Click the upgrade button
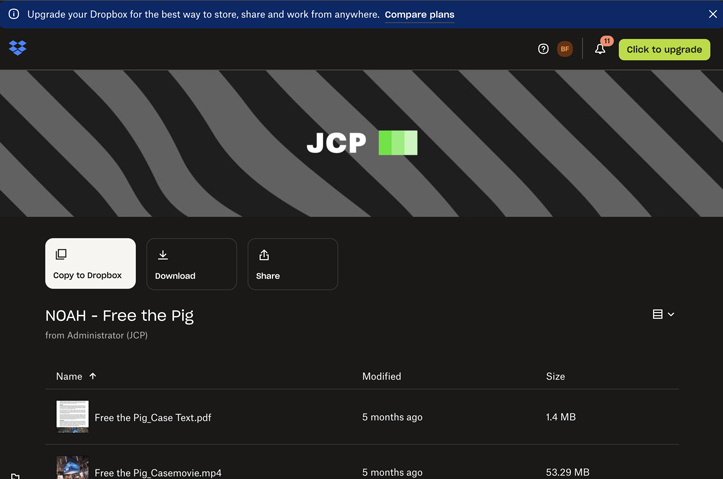 coord(664,49)
